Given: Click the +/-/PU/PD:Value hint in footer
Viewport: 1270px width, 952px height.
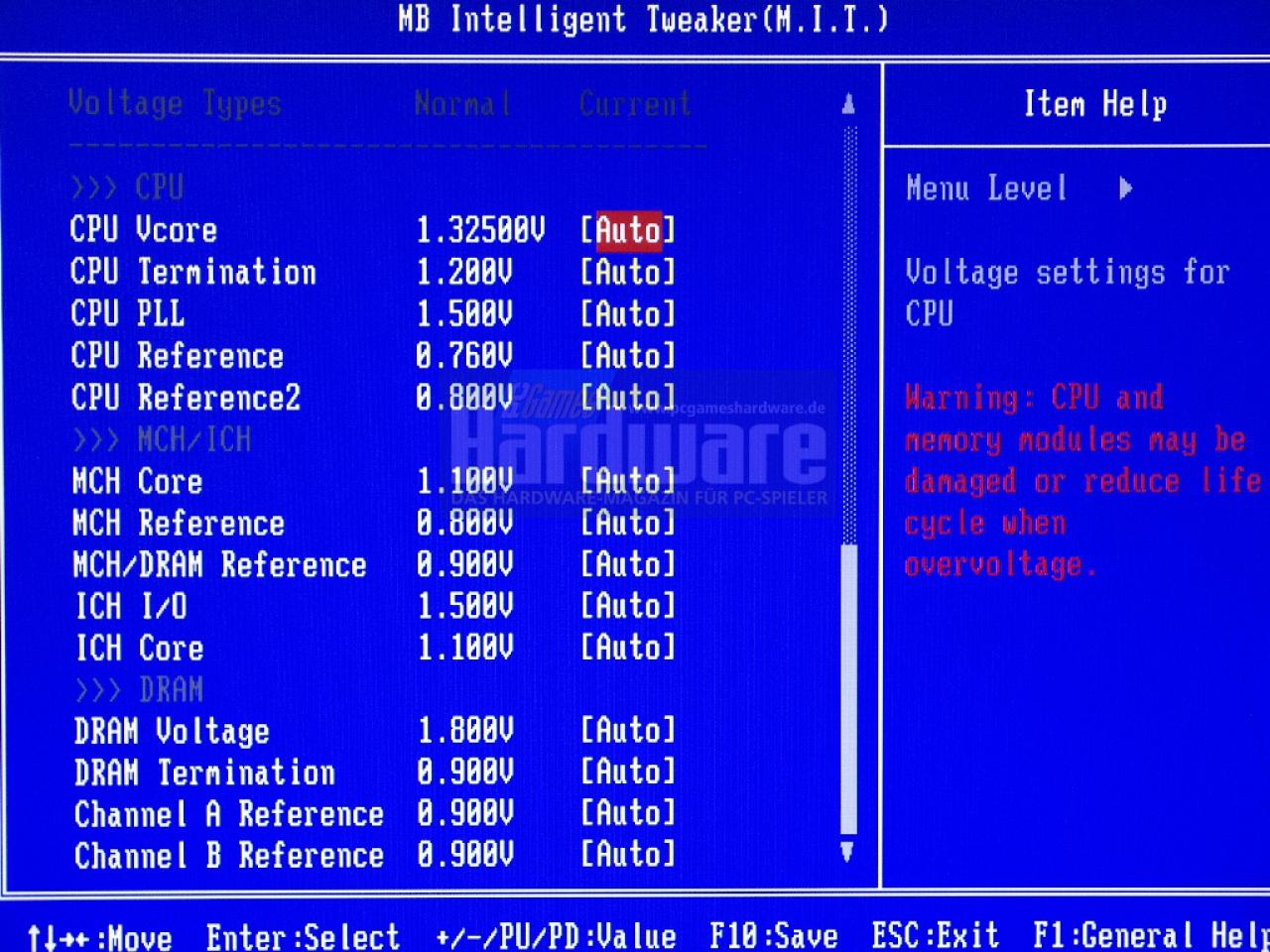Looking at the screenshot, I should click(556, 936).
